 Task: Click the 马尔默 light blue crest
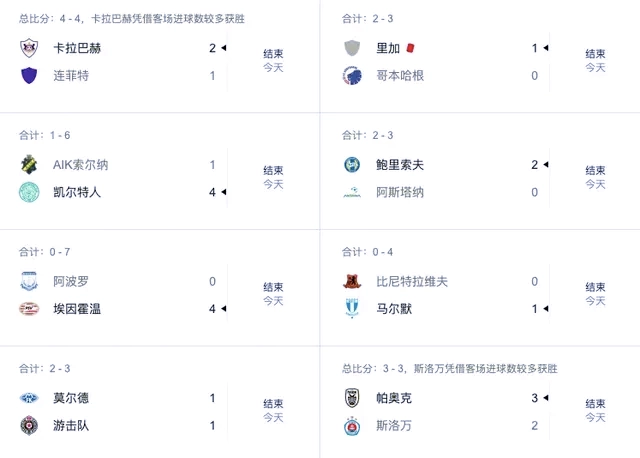[352, 309]
